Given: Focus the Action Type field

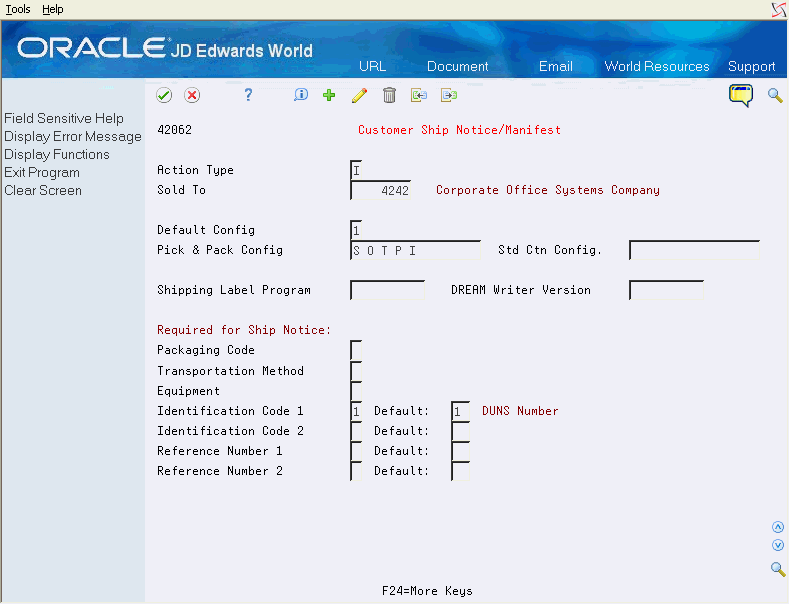Looking at the screenshot, I should coord(356,170).
